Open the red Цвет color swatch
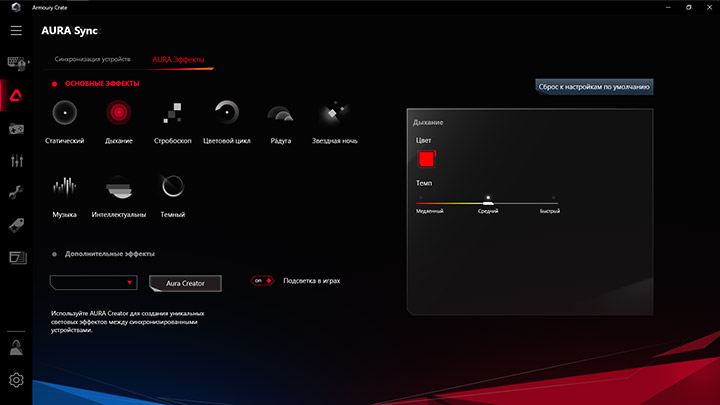The width and height of the screenshot is (720, 405). 426,159
